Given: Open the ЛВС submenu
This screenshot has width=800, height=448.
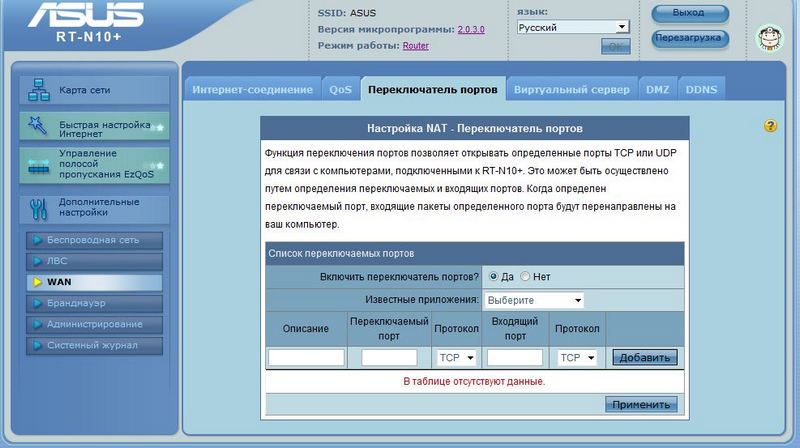Looking at the screenshot, I should pos(94,261).
